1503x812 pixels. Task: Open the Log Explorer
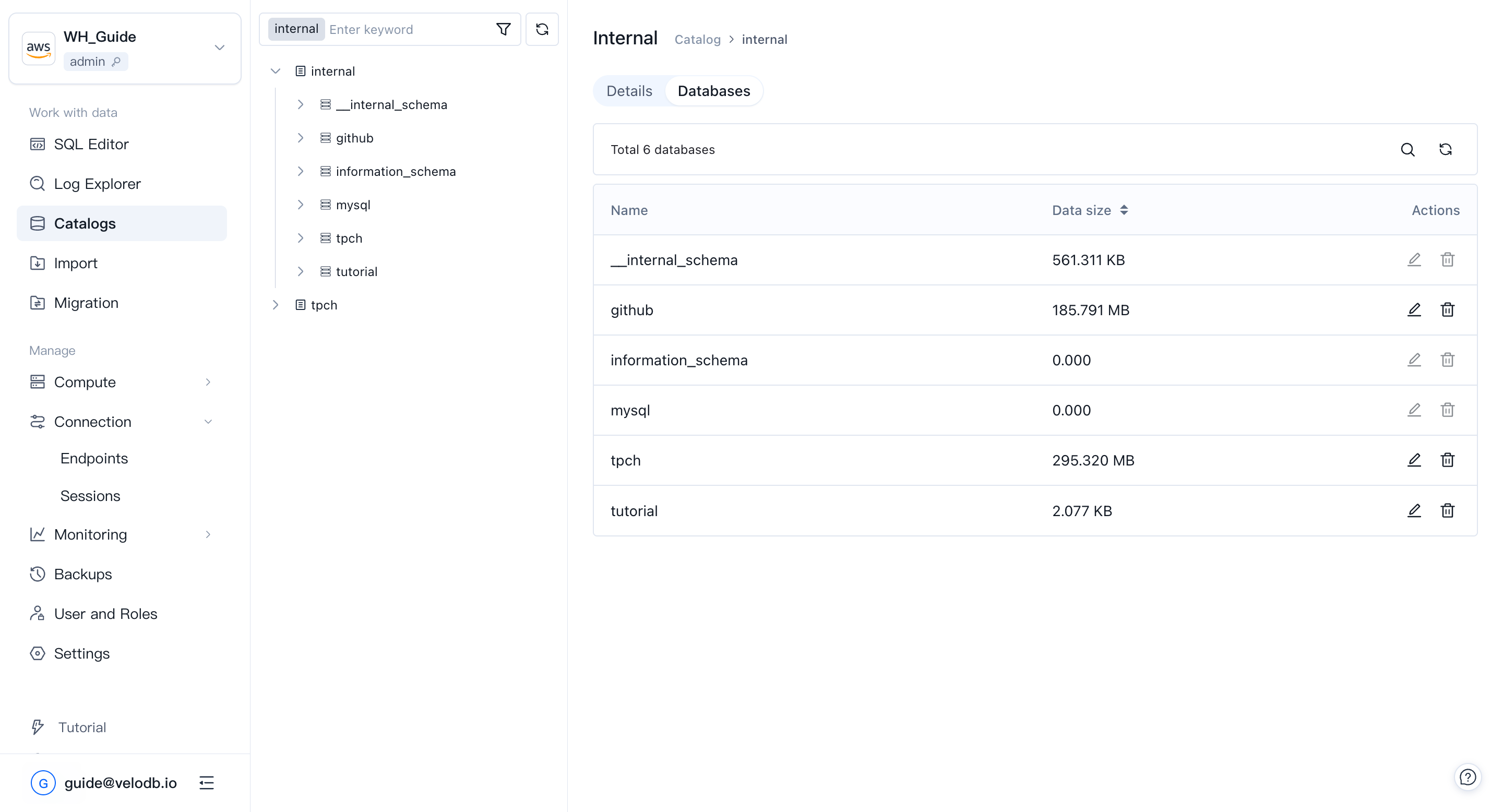tap(97, 183)
